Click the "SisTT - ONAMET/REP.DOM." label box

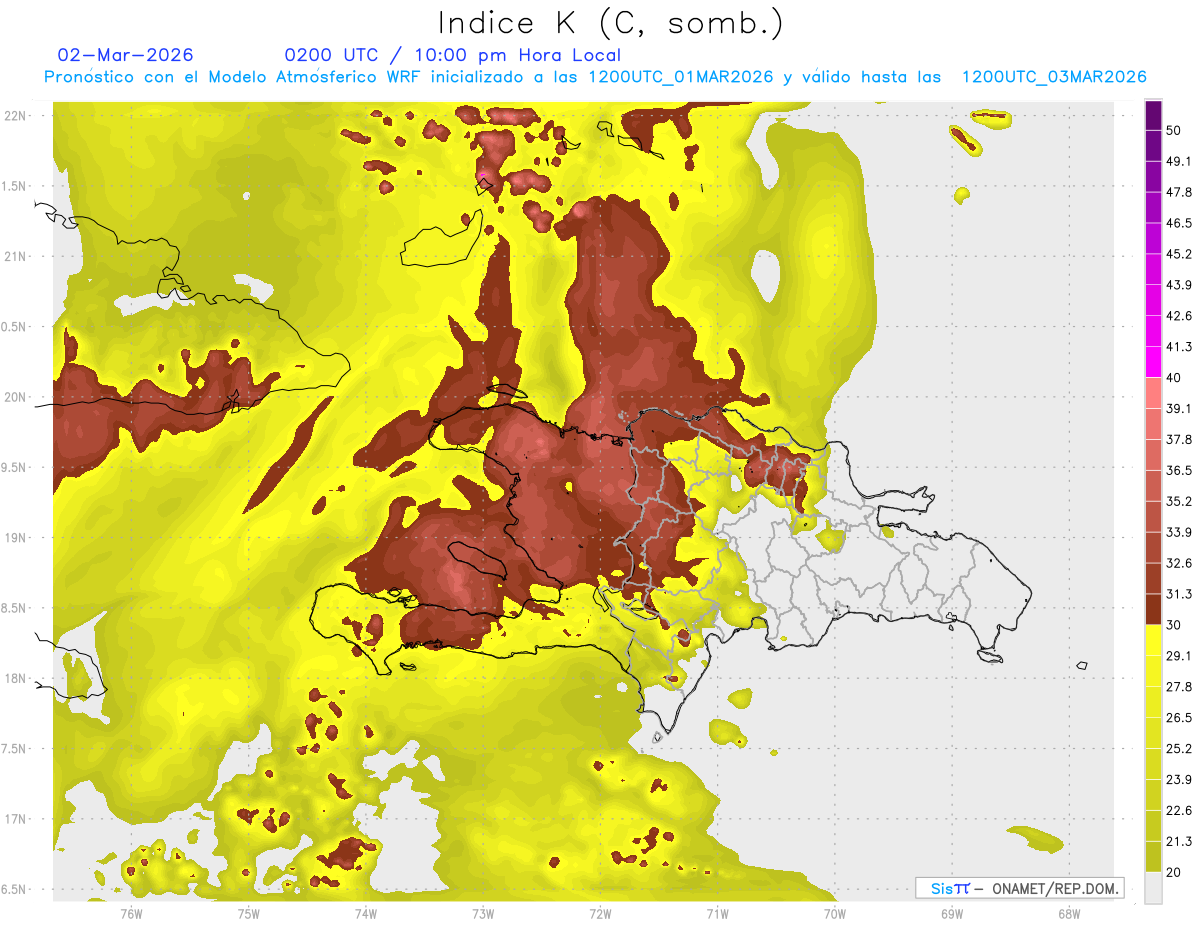click(1019, 888)
